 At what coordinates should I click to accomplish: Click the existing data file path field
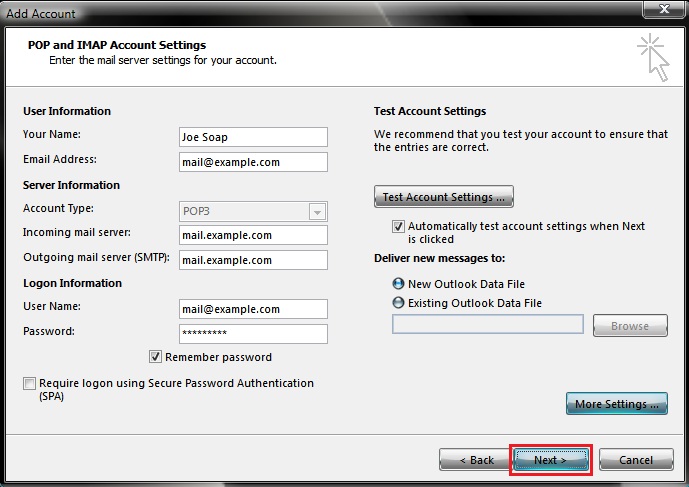(x=488, y=324)
